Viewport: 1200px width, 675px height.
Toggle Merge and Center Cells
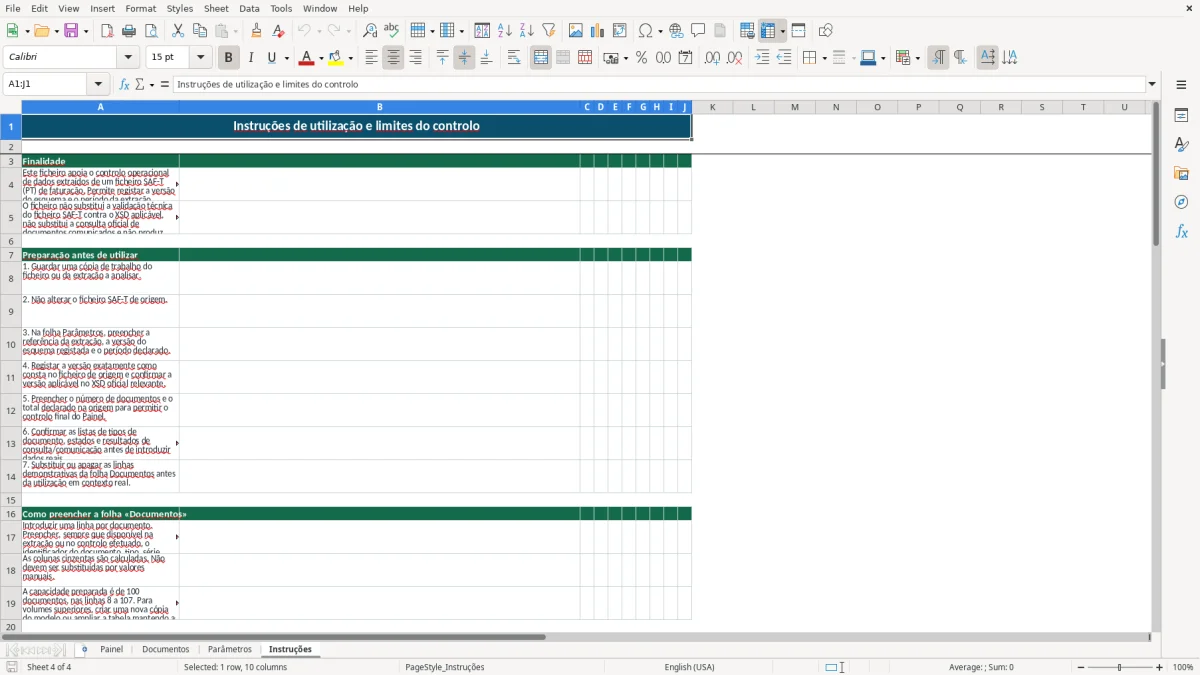pyautogui.click(x=541, y=58)
